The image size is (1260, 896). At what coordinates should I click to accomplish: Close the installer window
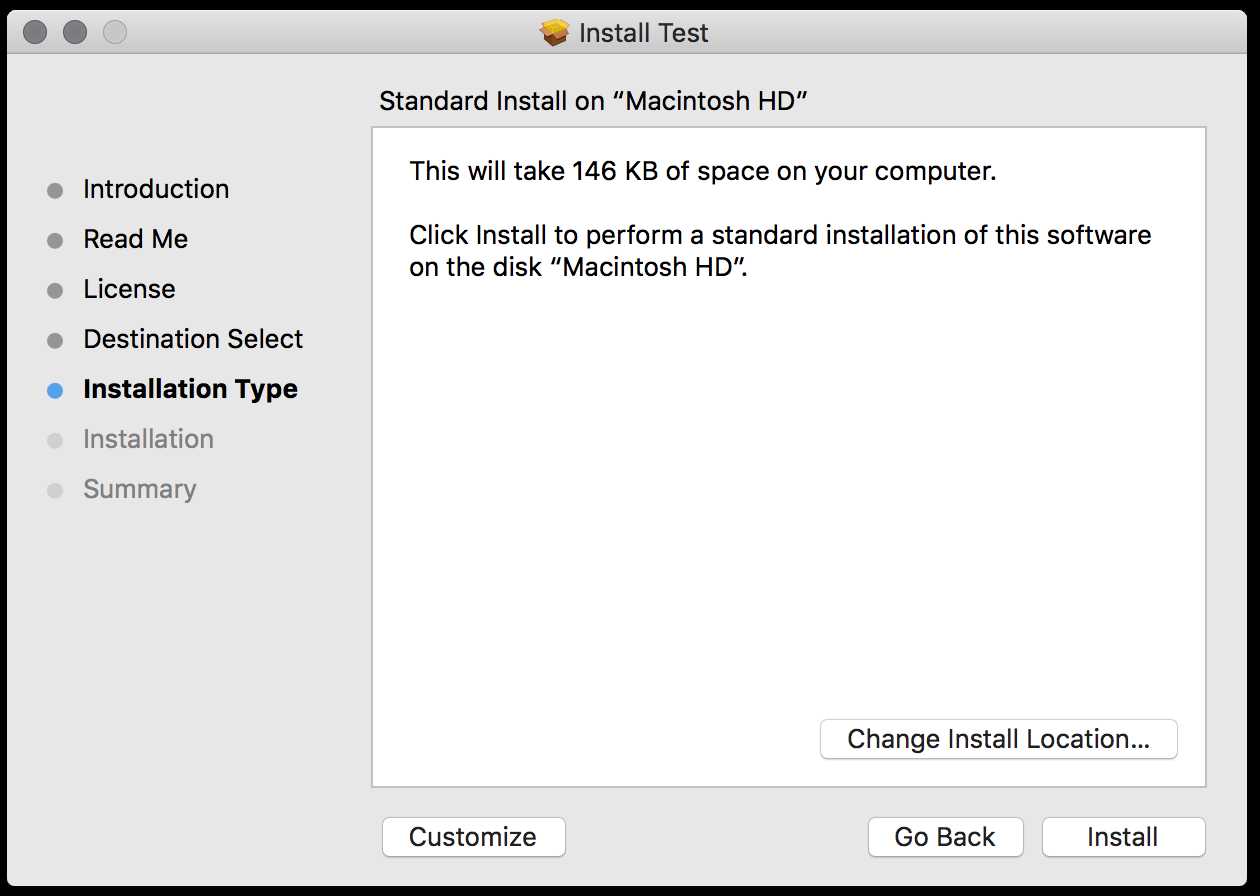[35, 33]
